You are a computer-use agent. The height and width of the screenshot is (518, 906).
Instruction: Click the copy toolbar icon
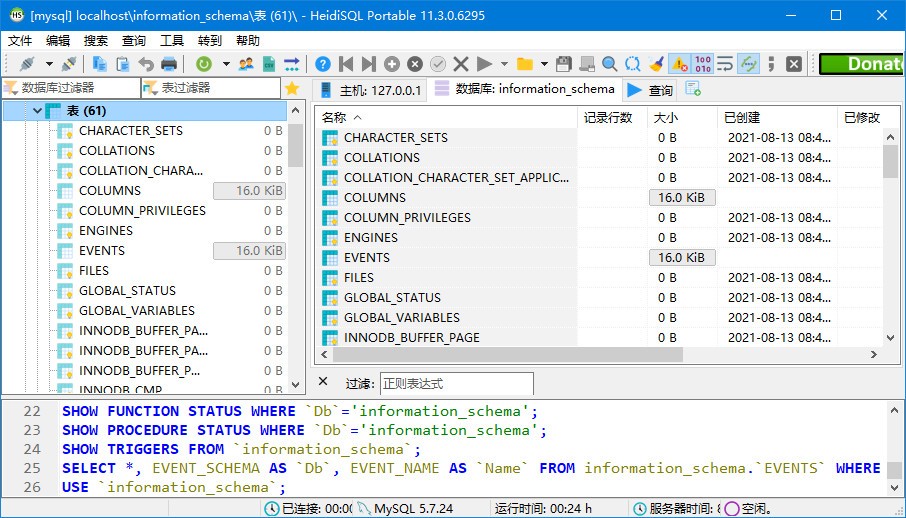[x=99, y=64]
